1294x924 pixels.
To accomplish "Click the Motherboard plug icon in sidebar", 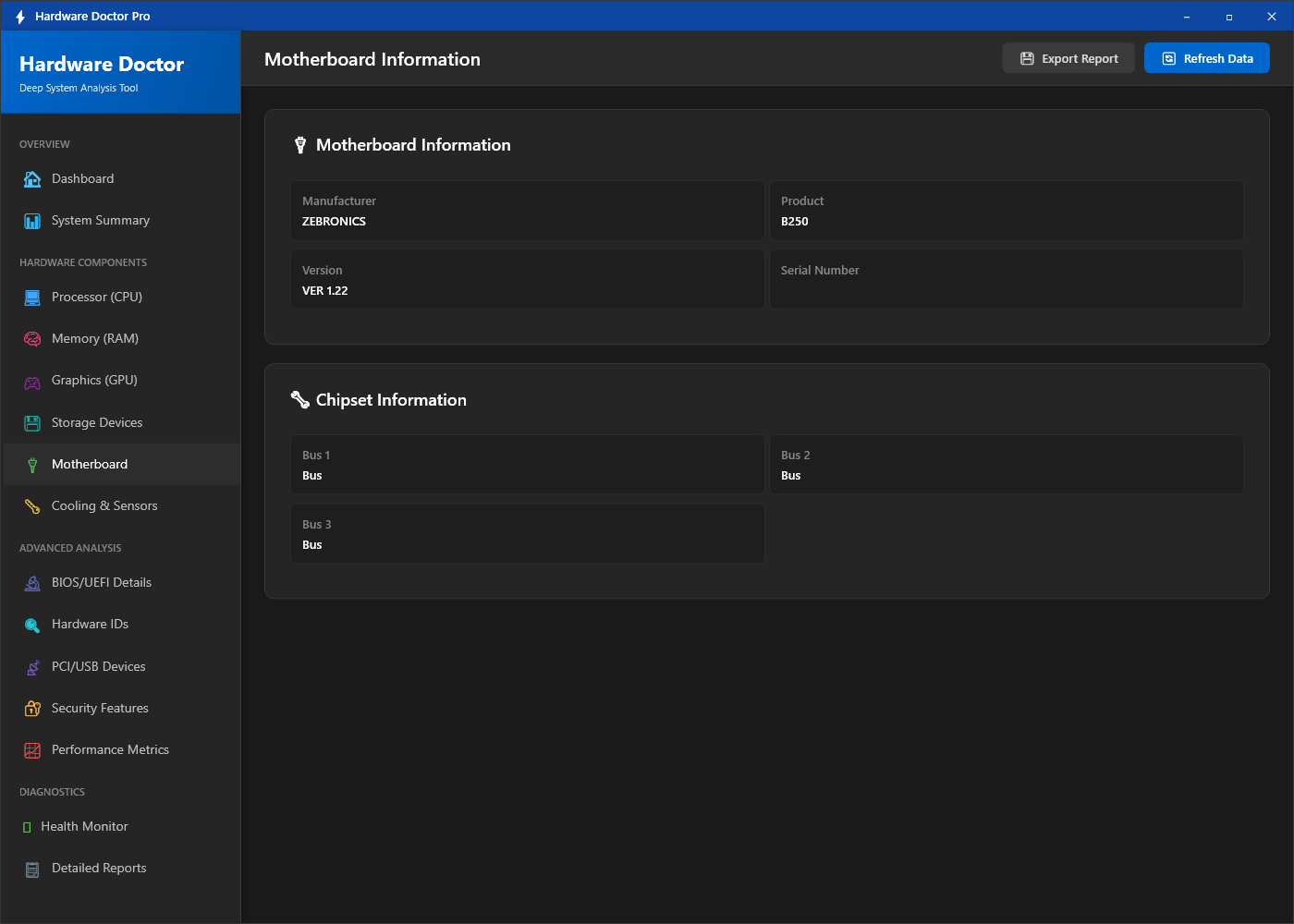I will [x=32, y=465].
